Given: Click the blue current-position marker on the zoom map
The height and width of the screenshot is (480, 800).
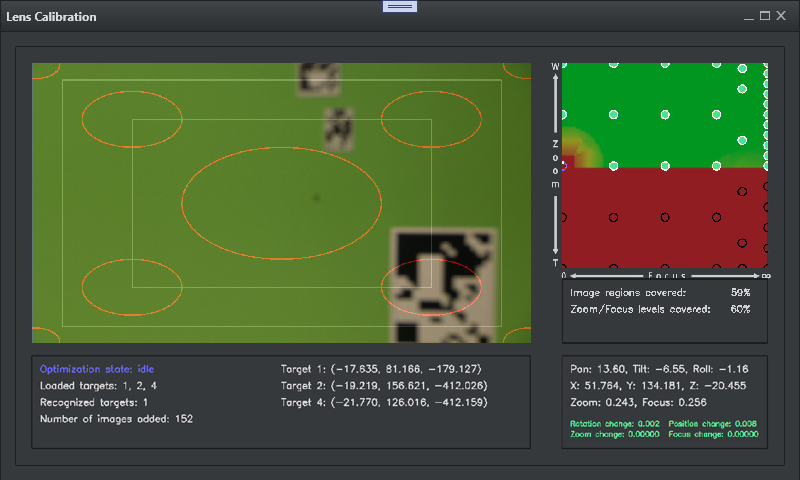Looking at the screenshot, I should point(563,166).
